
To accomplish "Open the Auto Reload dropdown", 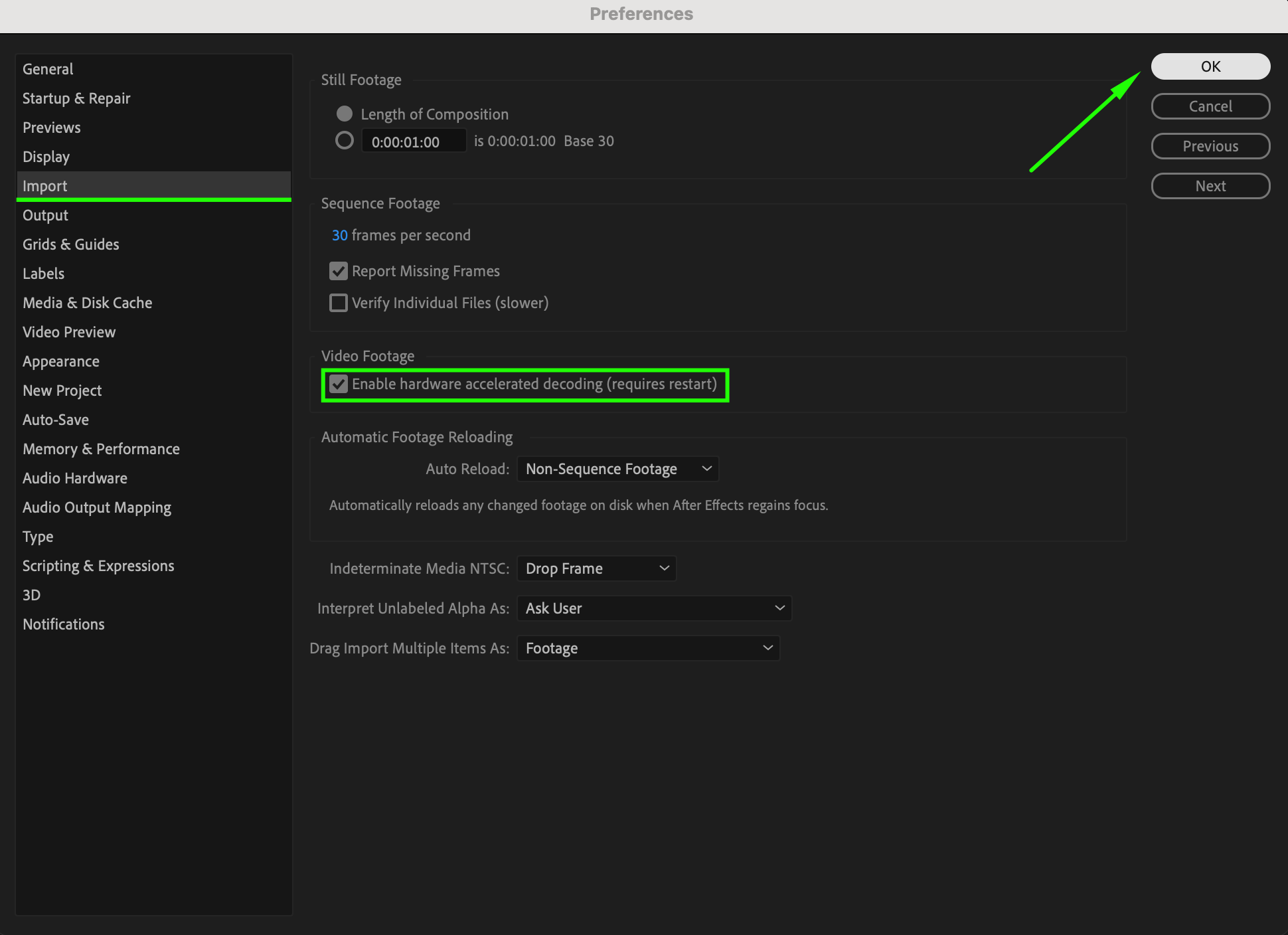I will click(x=617, y=469).
